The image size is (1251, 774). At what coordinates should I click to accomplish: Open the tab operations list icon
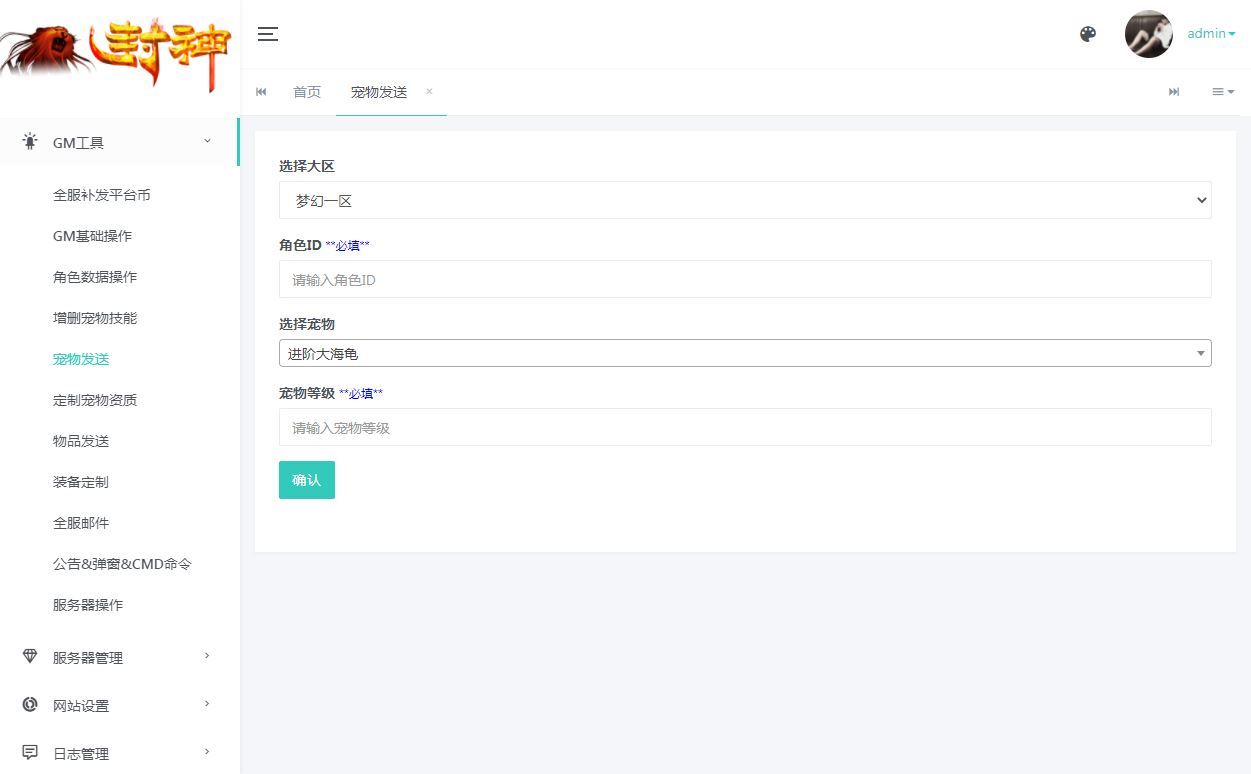click(1221, 91)
